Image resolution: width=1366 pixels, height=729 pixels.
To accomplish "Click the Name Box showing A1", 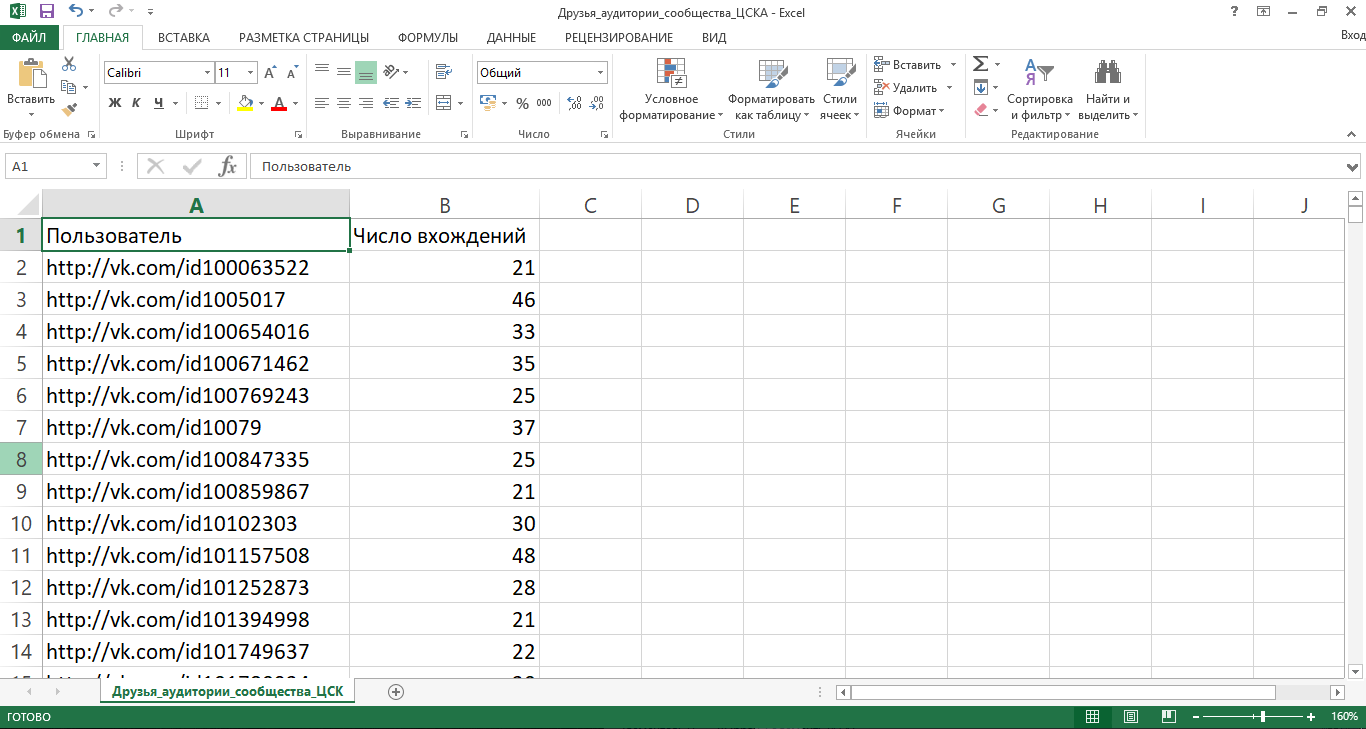I will click(56, 167).
